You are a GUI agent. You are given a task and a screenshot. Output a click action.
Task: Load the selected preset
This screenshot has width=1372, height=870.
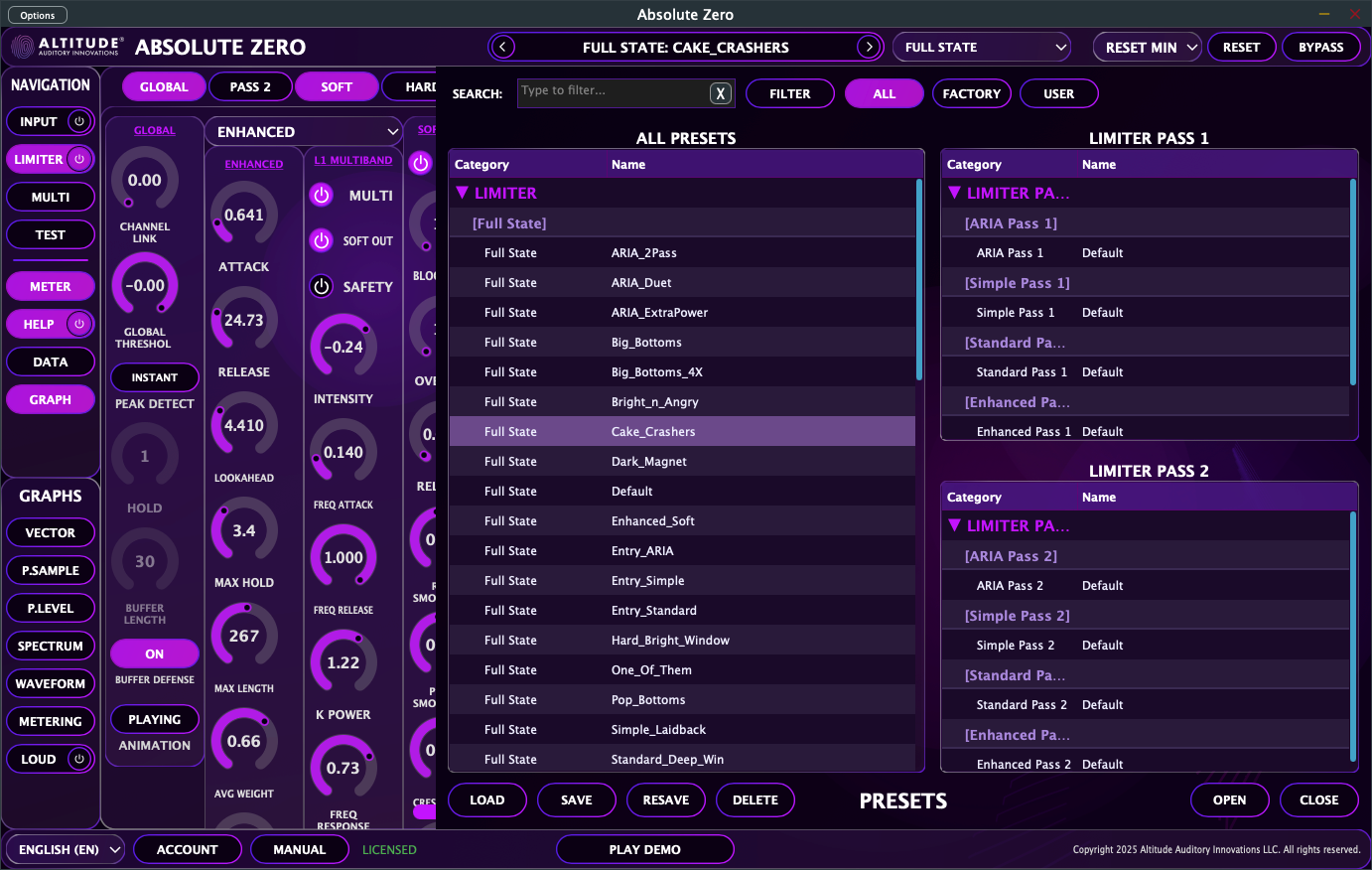(487, 799)
